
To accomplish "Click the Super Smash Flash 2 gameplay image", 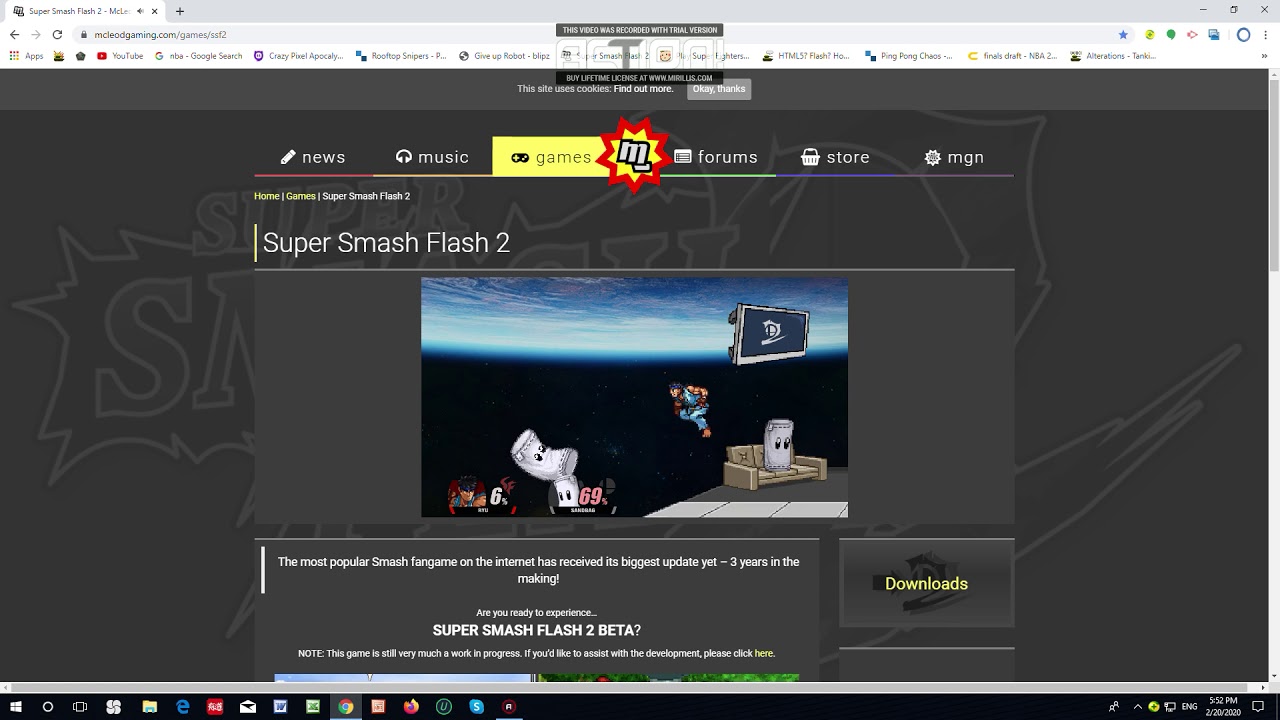I will click(634, 397).
